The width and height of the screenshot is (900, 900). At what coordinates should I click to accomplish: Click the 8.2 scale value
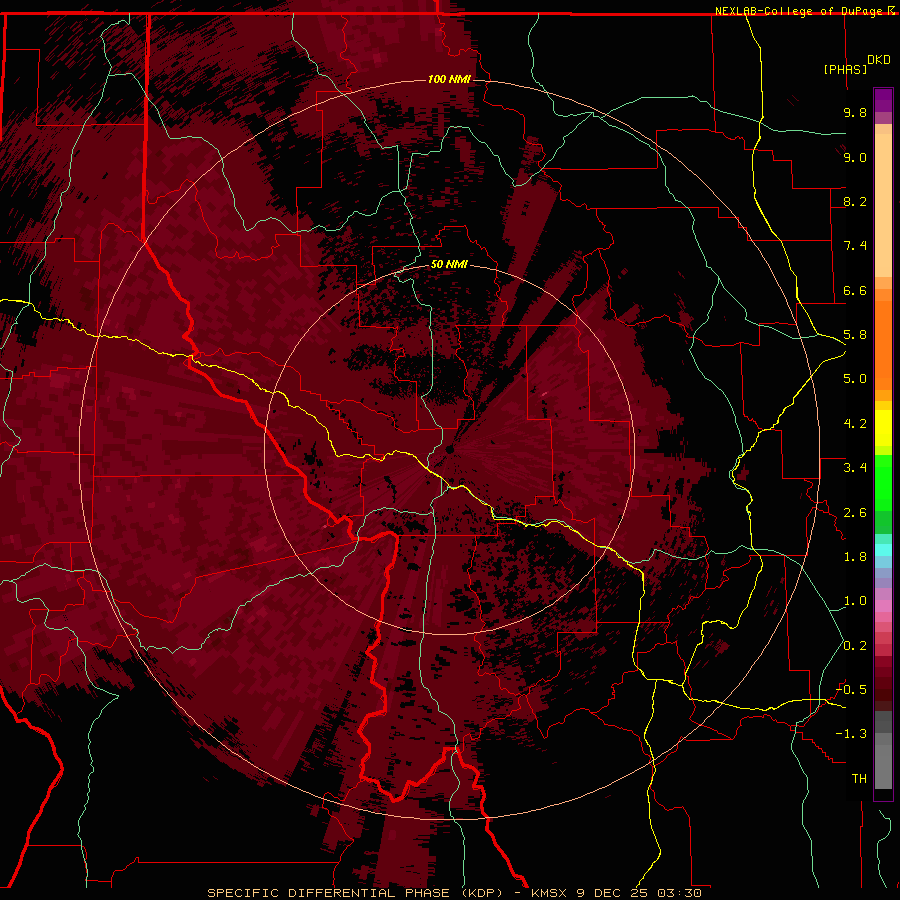(855, 201)
